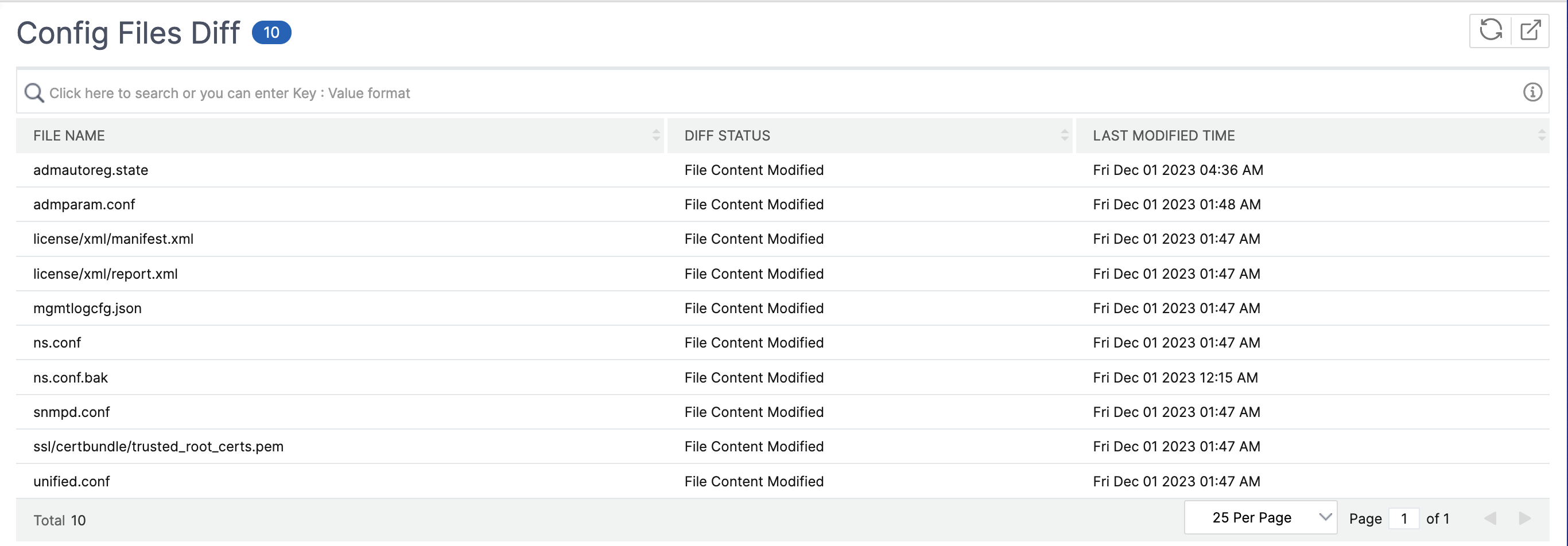Screen dimensions: 1568x546
Task: Open the search info icon
Action: 1532,92
